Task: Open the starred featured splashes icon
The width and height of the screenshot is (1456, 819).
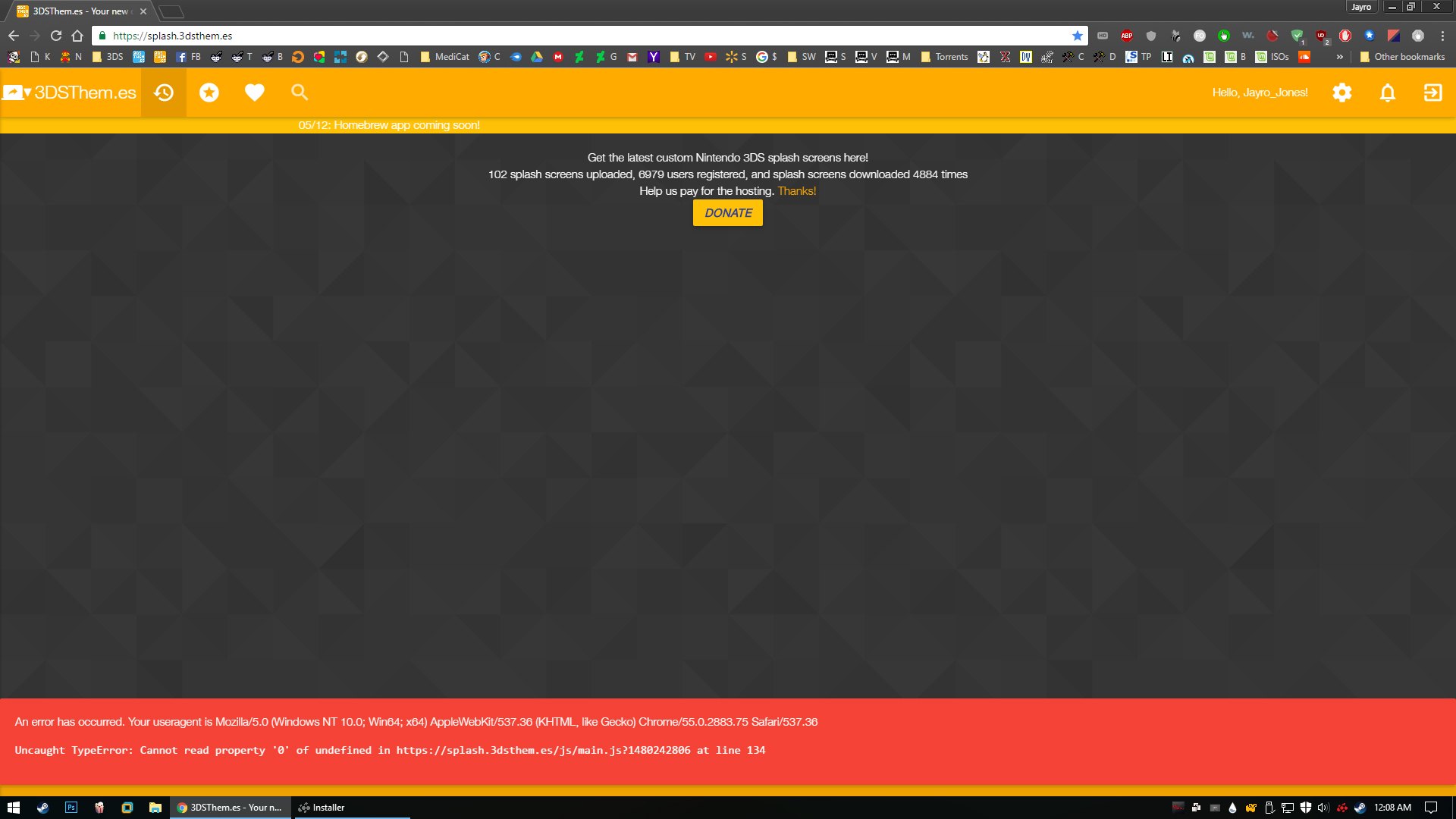Action: pos(209,93)
